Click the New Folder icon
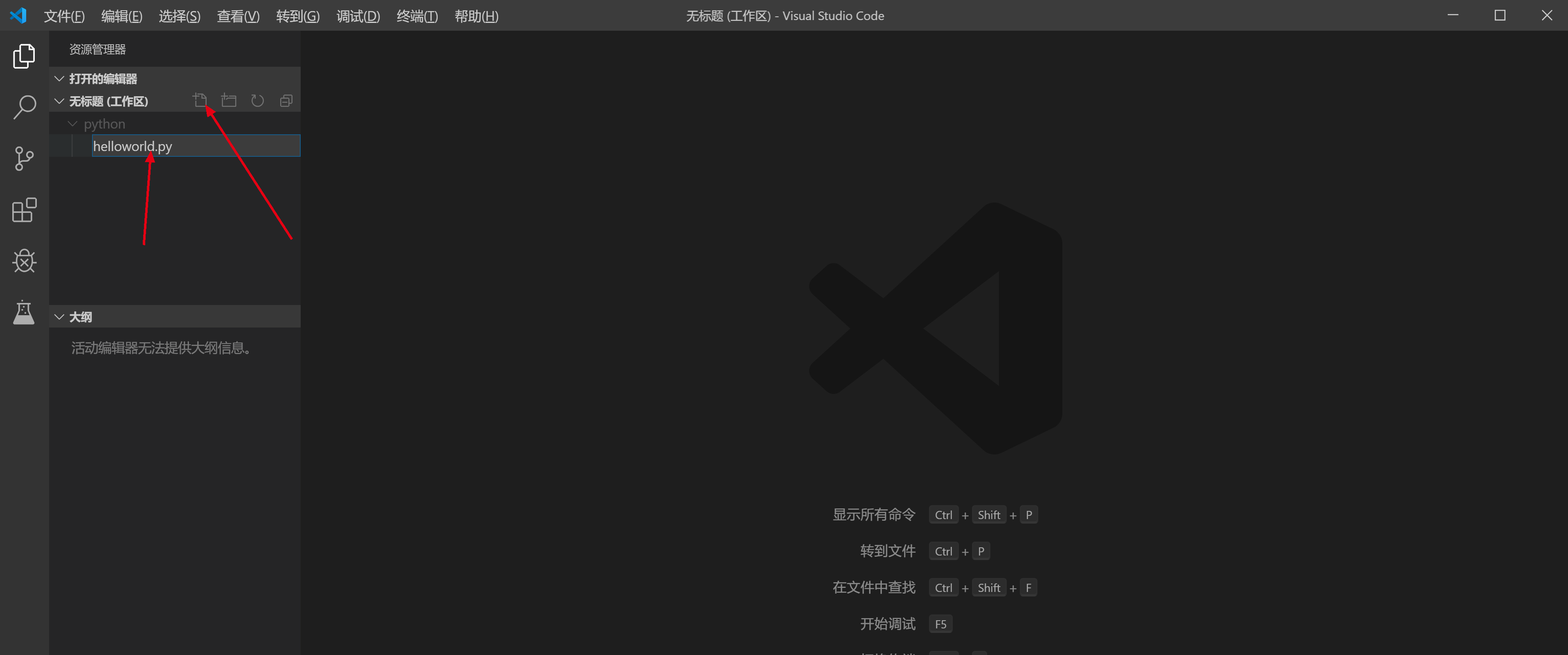The image size is (1568, 655). coord(229,101)
